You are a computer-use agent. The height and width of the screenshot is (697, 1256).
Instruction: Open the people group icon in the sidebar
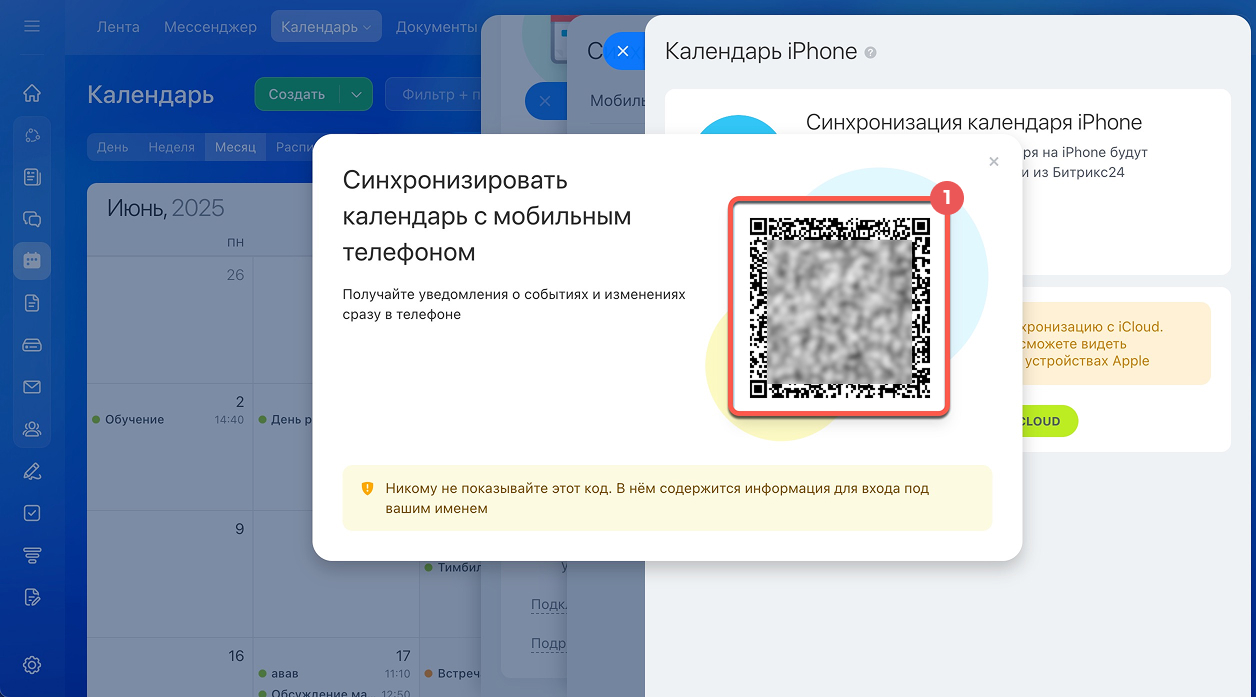pyautogui.click(x=32, y=429)
